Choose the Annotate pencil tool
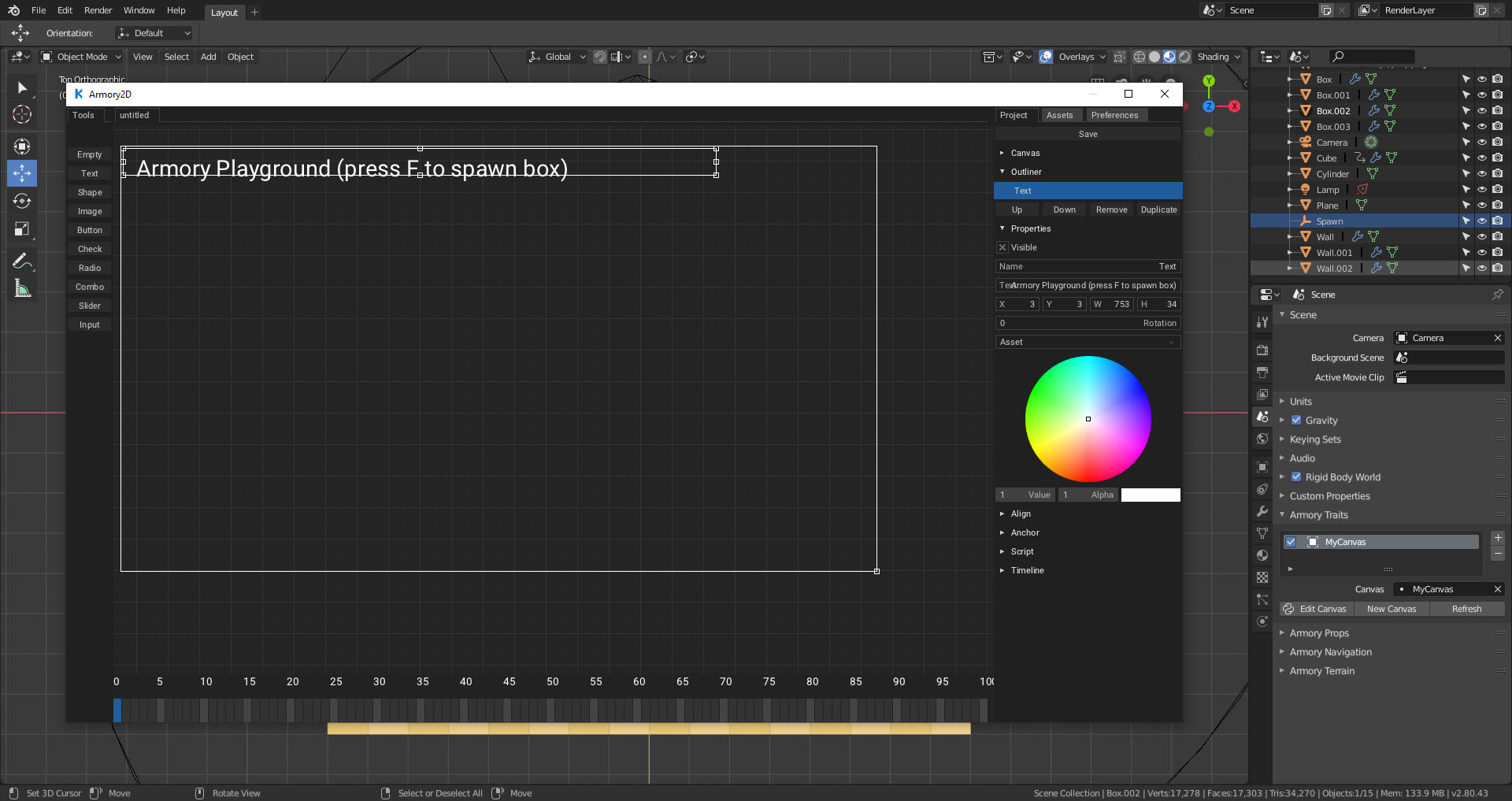The height and width of the screenshot is (801, 1512). pyautogui.click(x=22, y=261)
